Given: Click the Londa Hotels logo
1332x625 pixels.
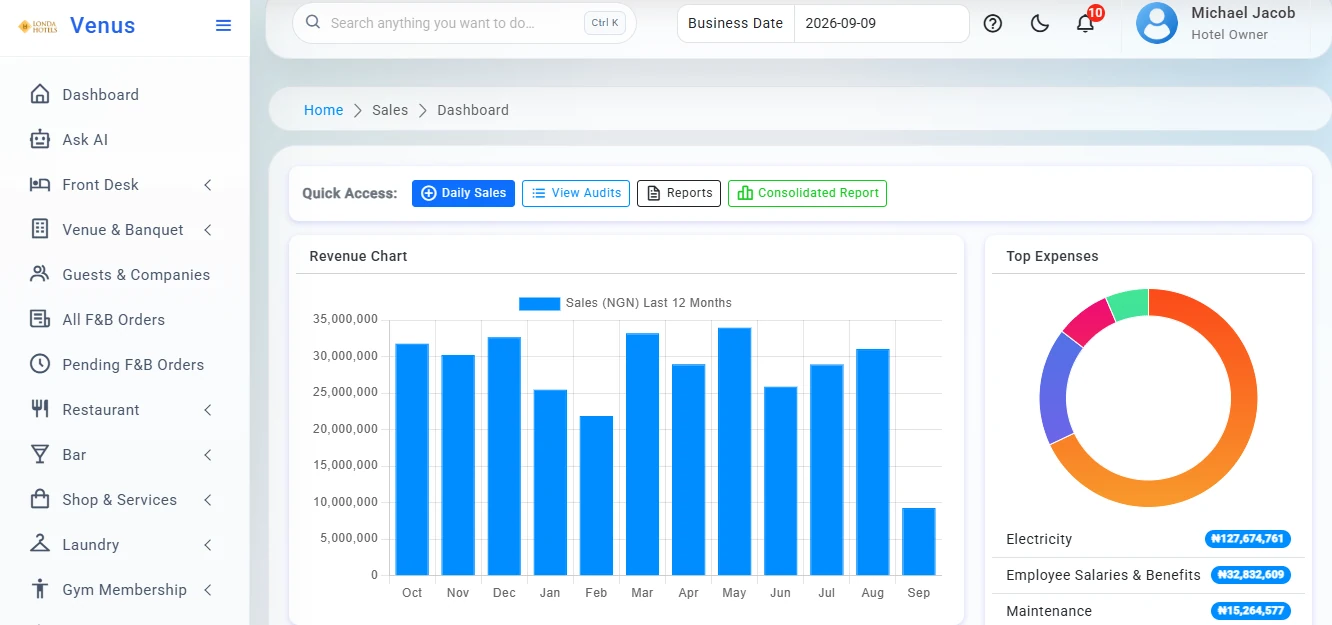Looking at the screenshot, I should pyautogui.click(x=38, y=26).
